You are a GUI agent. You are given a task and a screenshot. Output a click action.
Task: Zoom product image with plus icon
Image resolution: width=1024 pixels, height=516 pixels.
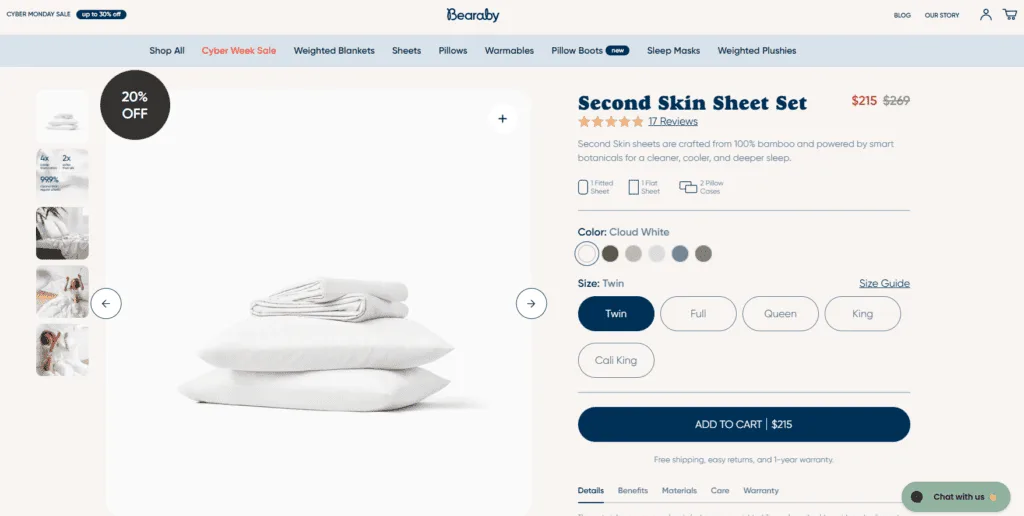(x=502, y=119)
